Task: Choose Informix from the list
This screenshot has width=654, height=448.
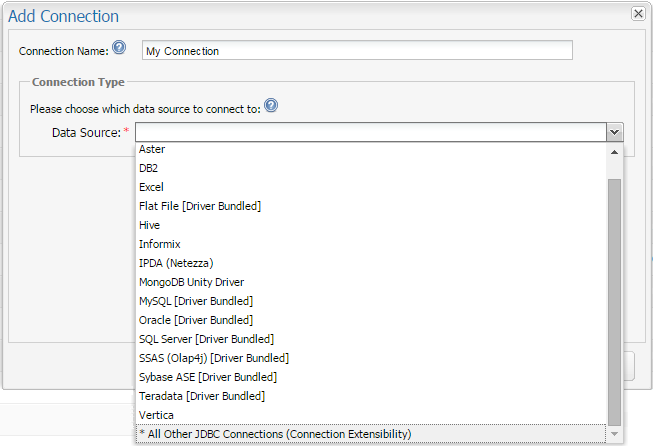Action: pos(159,244)
